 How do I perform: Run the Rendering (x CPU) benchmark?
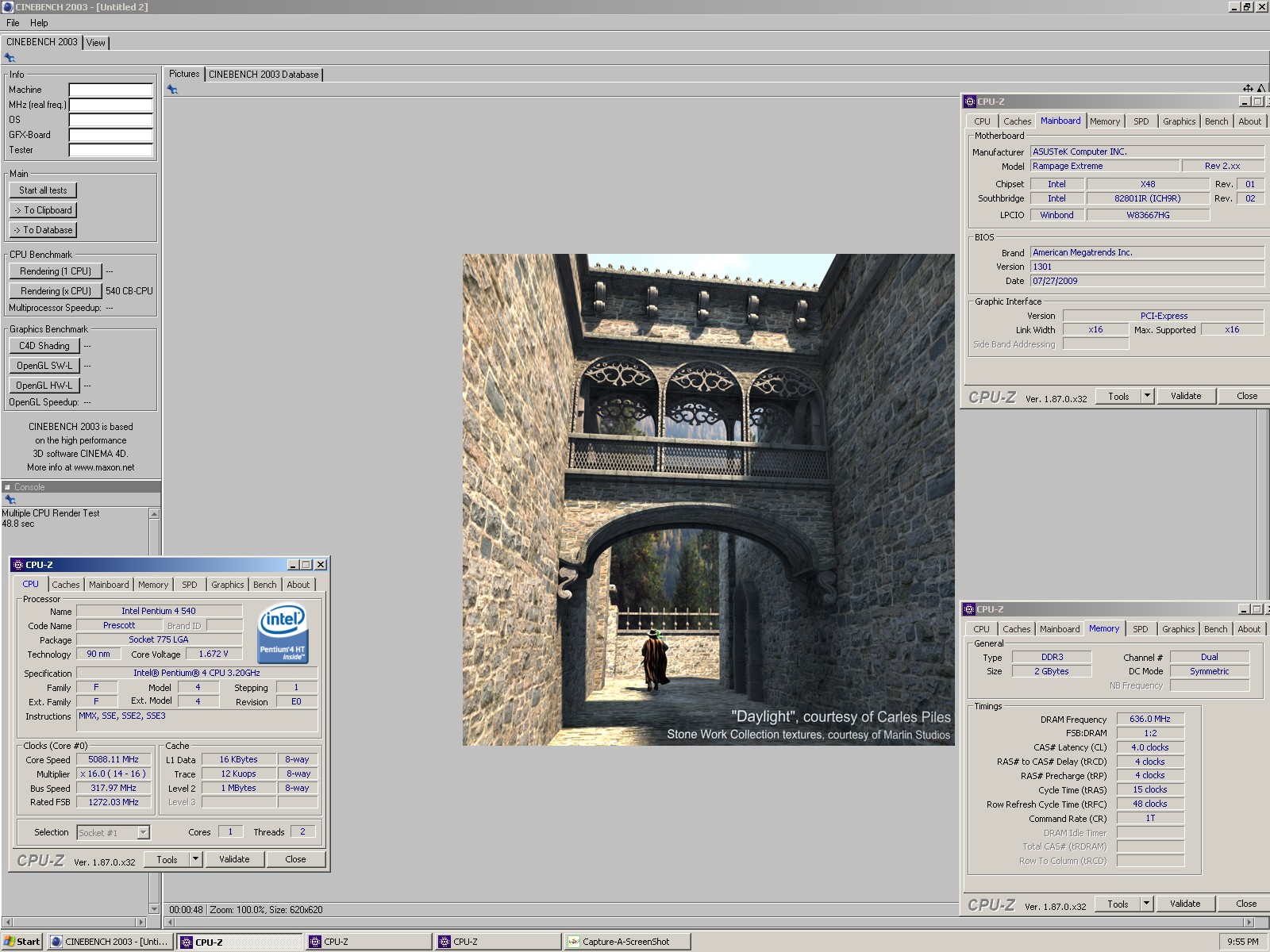coord(56,291)
